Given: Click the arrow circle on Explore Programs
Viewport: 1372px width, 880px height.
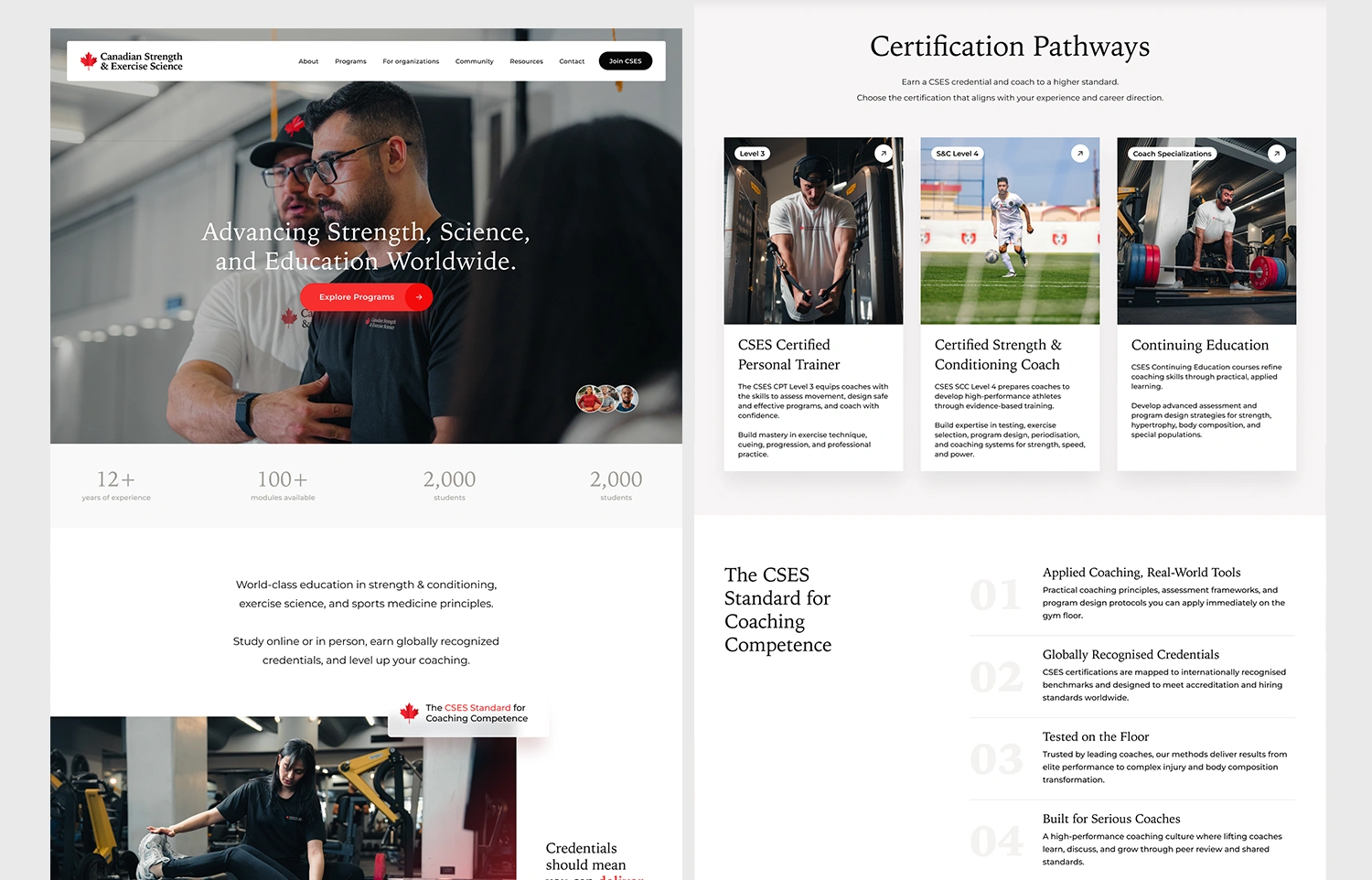Looking at the screenshot, I should [418, 297].
